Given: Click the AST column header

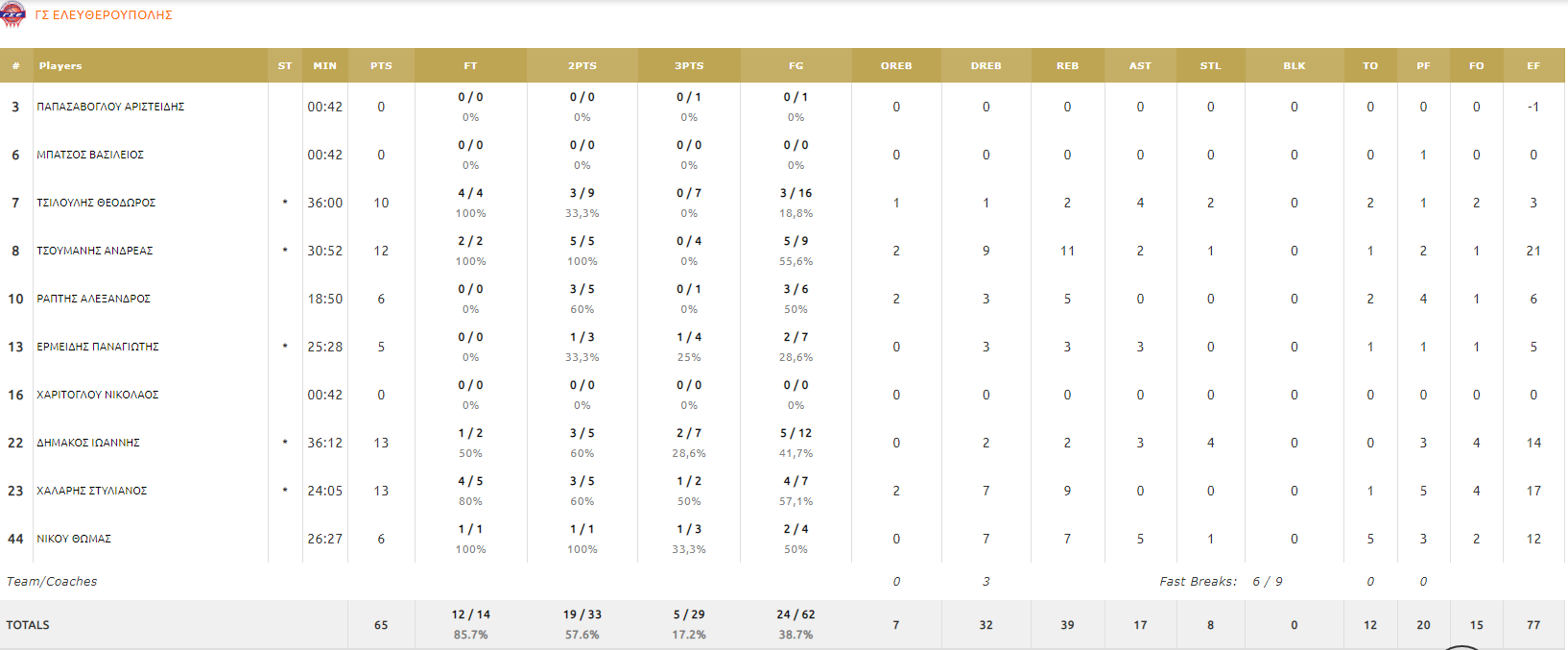Looking at the screenshot, I should tap(1140, 66).
